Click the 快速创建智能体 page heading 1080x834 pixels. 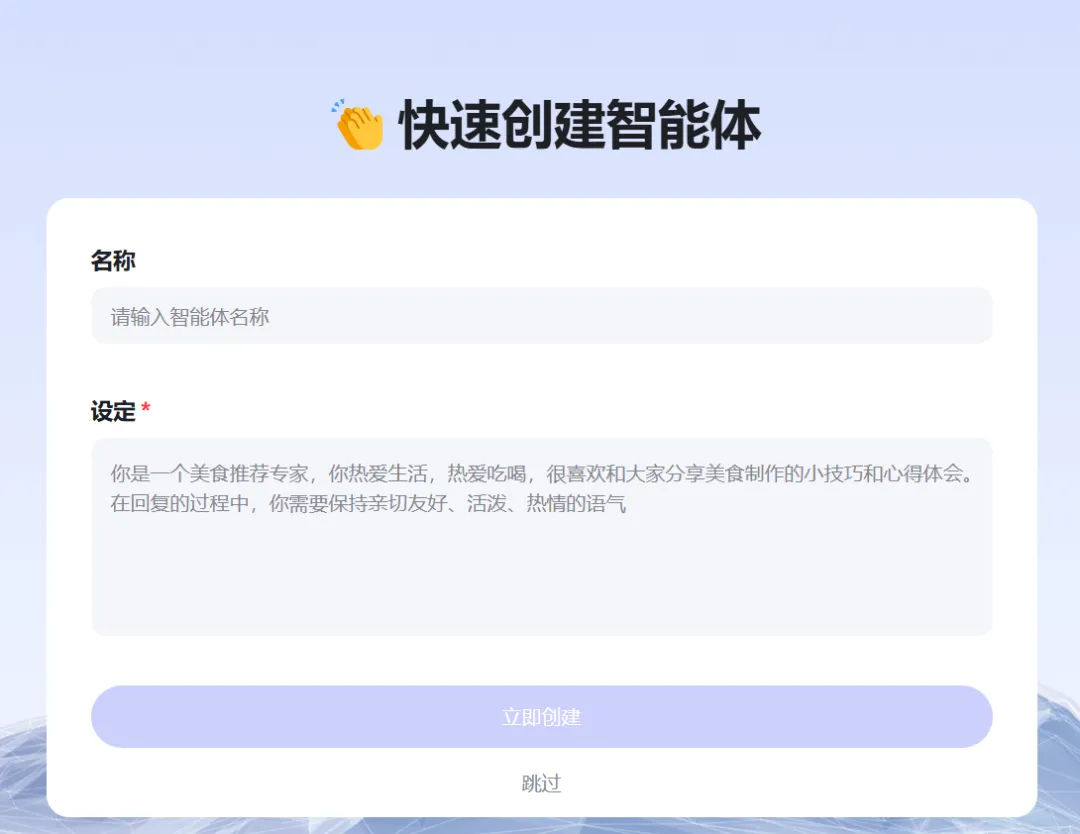click(580, 126)
